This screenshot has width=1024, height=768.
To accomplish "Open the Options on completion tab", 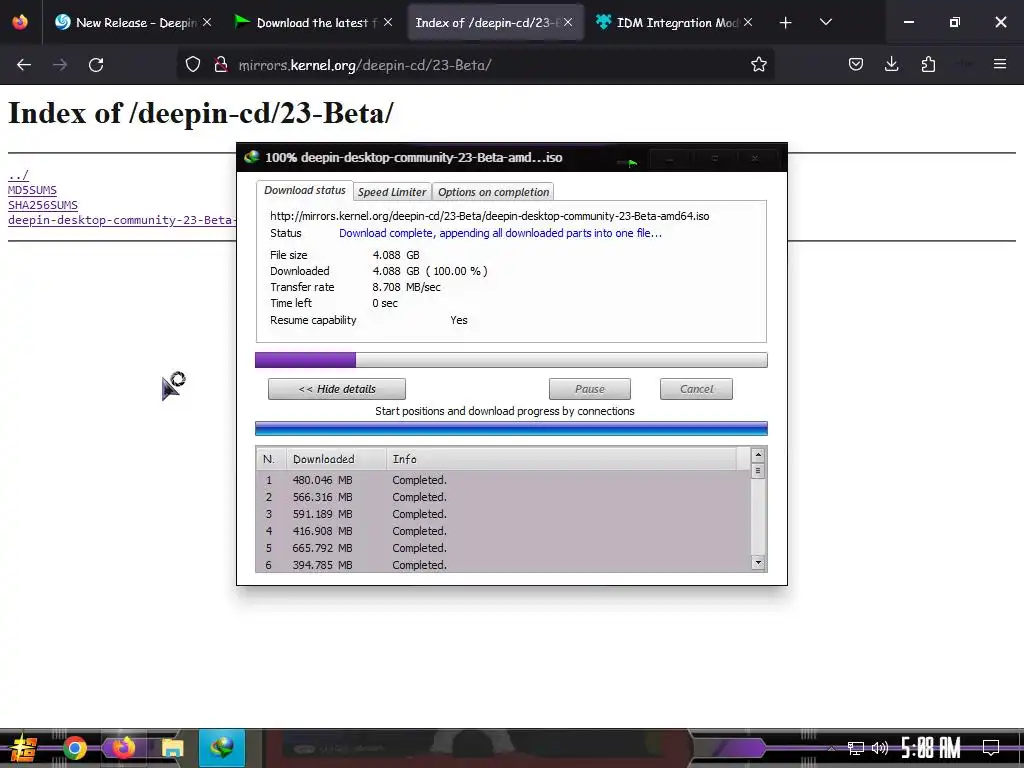I will 493,192.
